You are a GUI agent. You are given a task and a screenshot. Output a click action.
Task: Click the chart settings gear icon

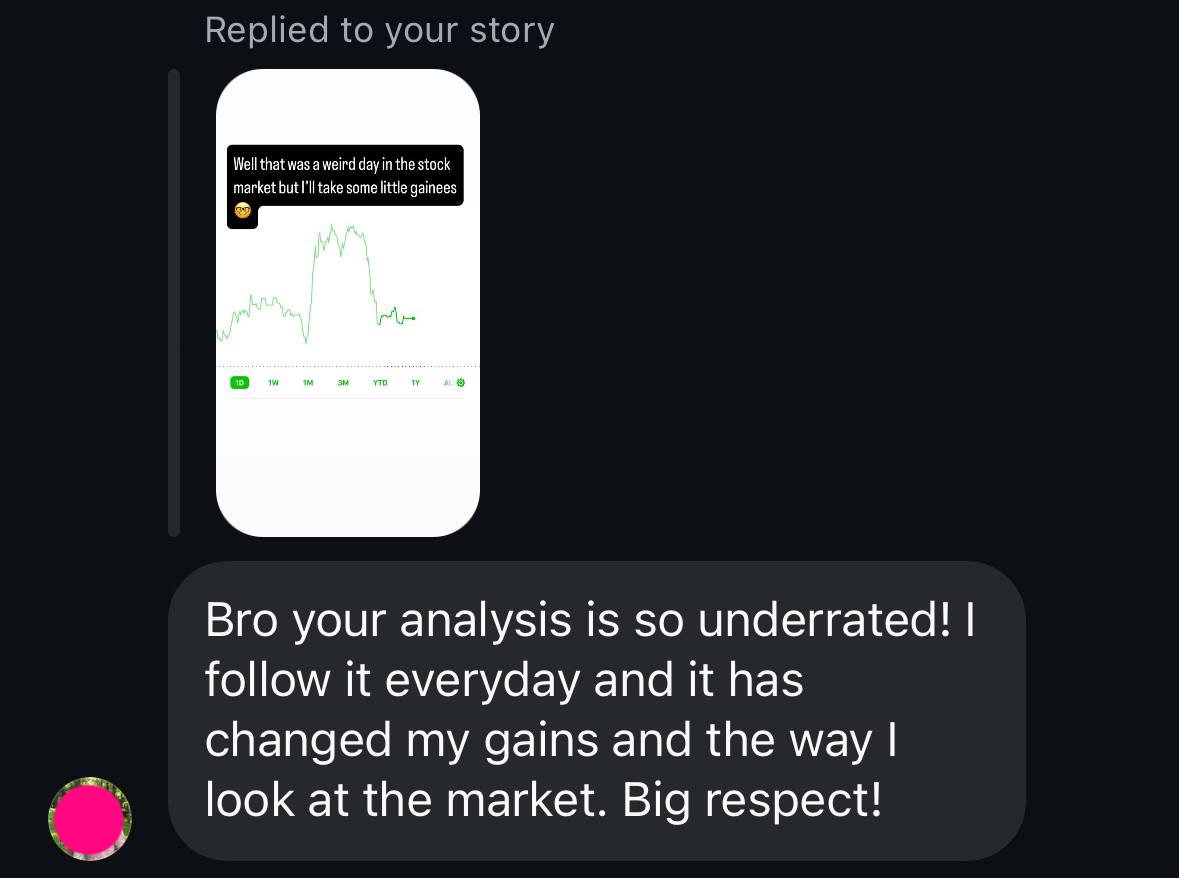click(x=461, y=382)
